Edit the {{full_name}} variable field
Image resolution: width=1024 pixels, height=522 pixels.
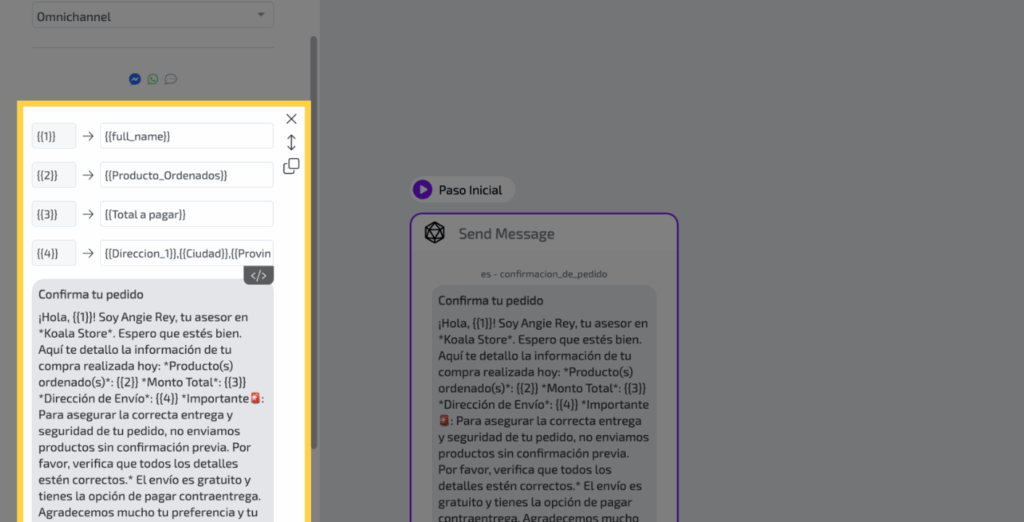point(186,136)
